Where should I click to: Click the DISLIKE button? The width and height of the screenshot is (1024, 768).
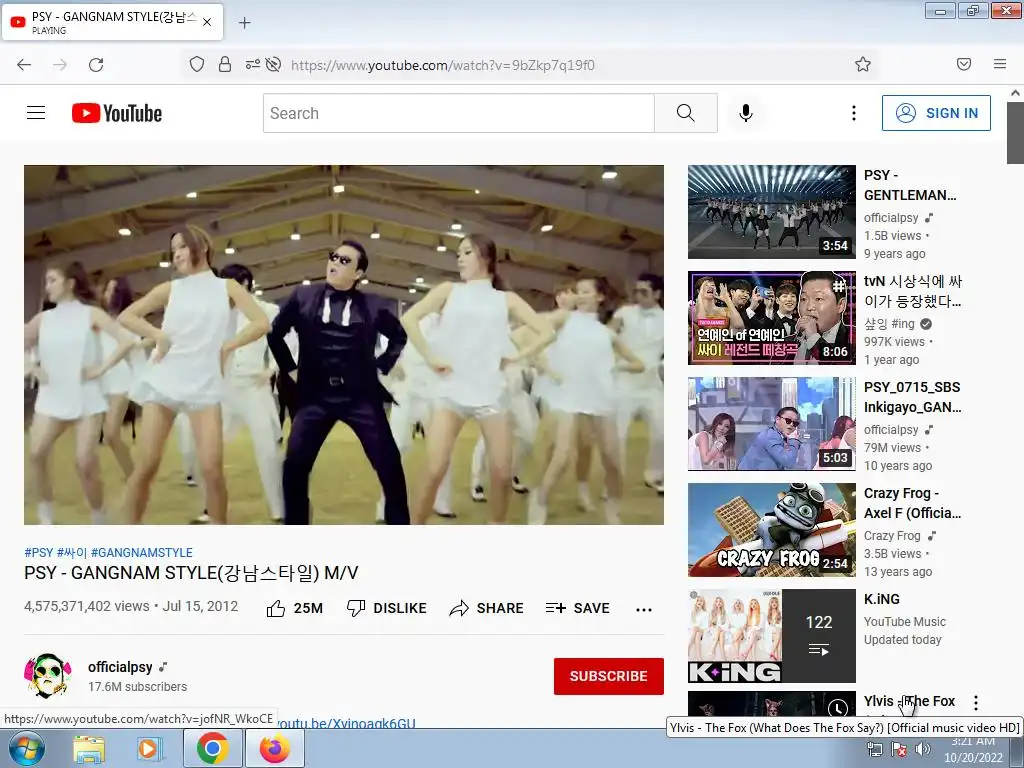pyautogui.click(x=387, y=608)
